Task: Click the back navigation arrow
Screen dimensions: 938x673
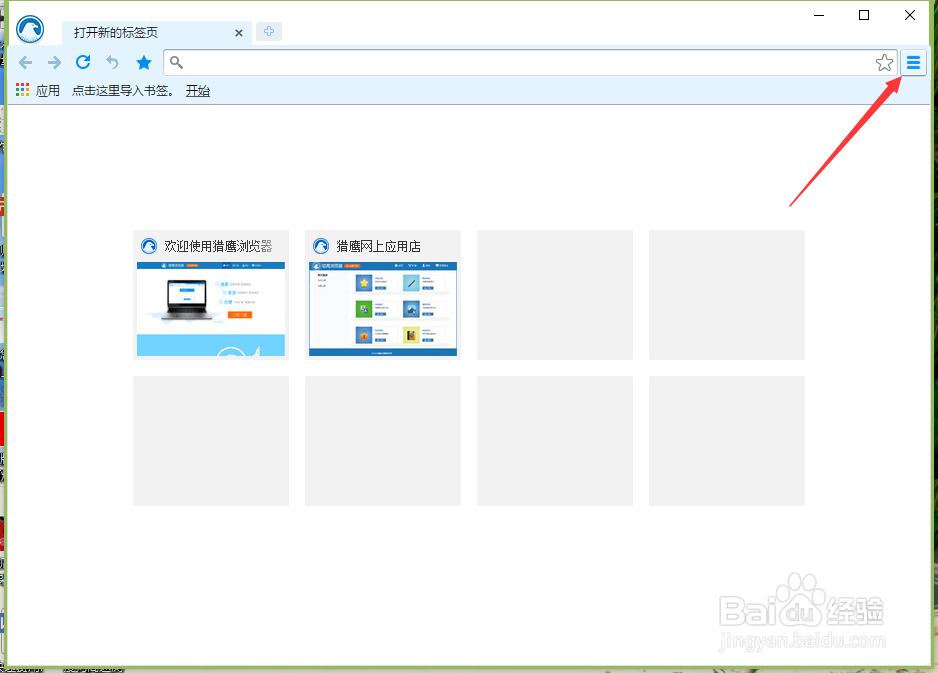Action: coord(25,62)
